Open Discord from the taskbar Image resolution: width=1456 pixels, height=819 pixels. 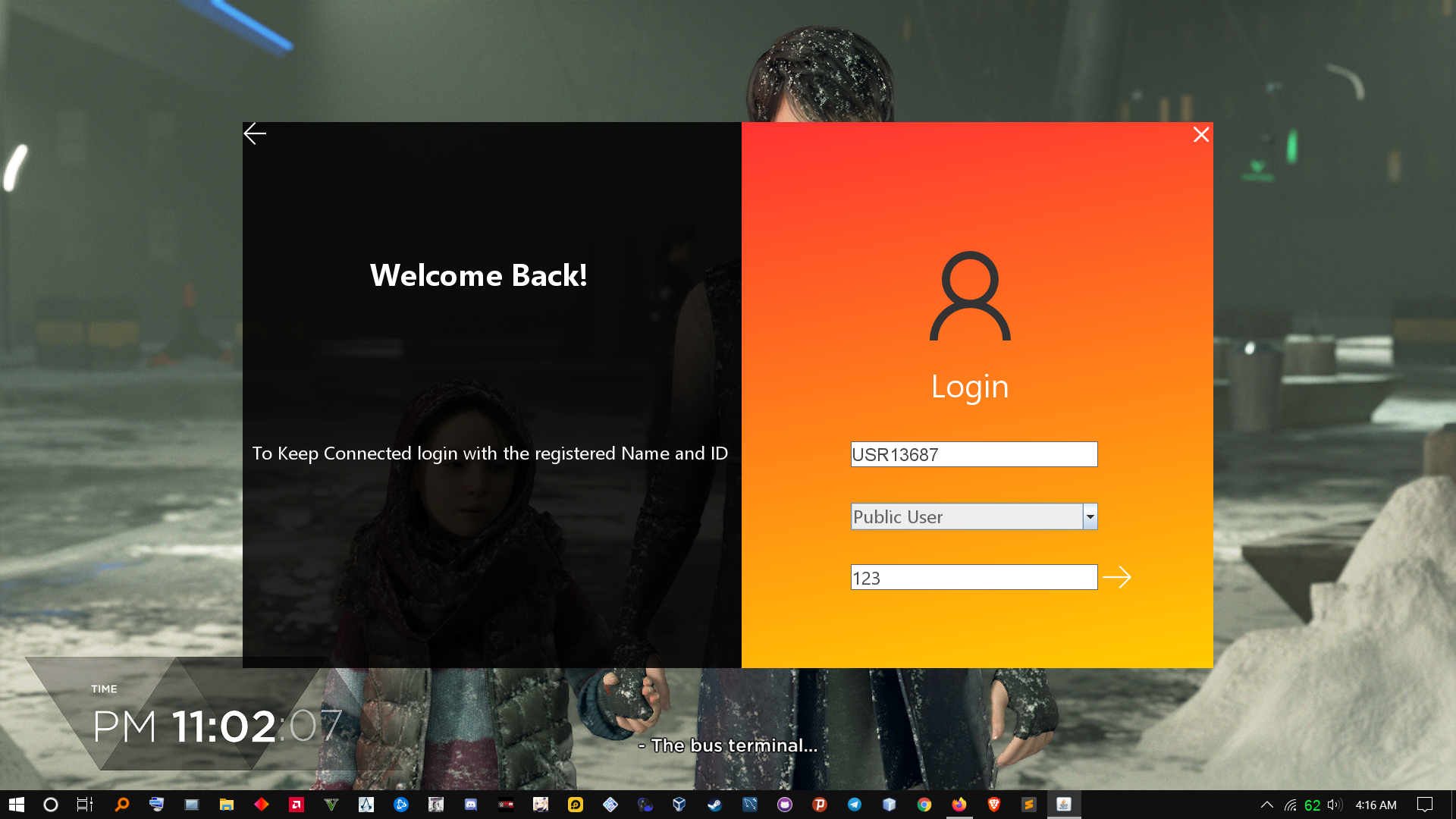471,805
